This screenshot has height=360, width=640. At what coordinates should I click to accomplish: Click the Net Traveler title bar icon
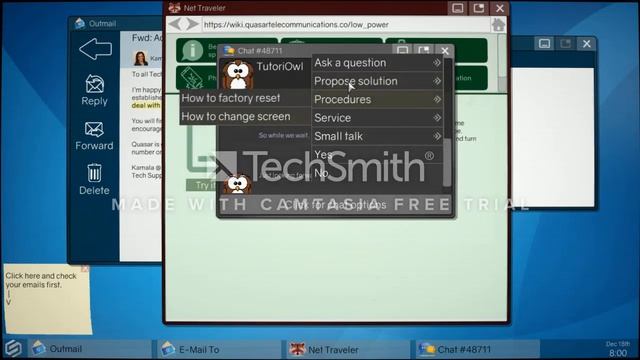[174, 7]
